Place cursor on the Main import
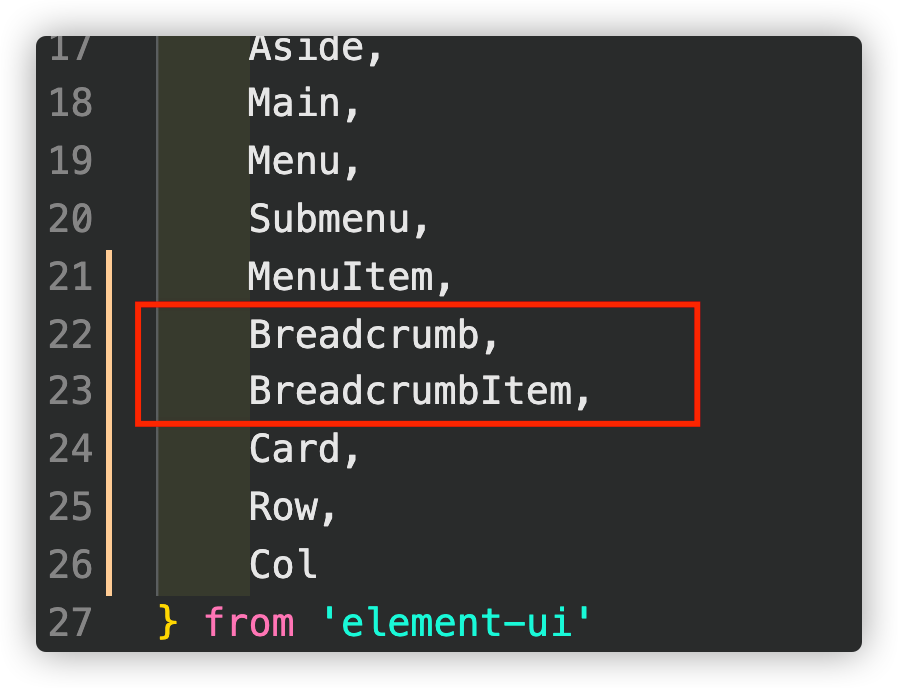The width and height of the screenshot is (898, 688). (295, 103)
